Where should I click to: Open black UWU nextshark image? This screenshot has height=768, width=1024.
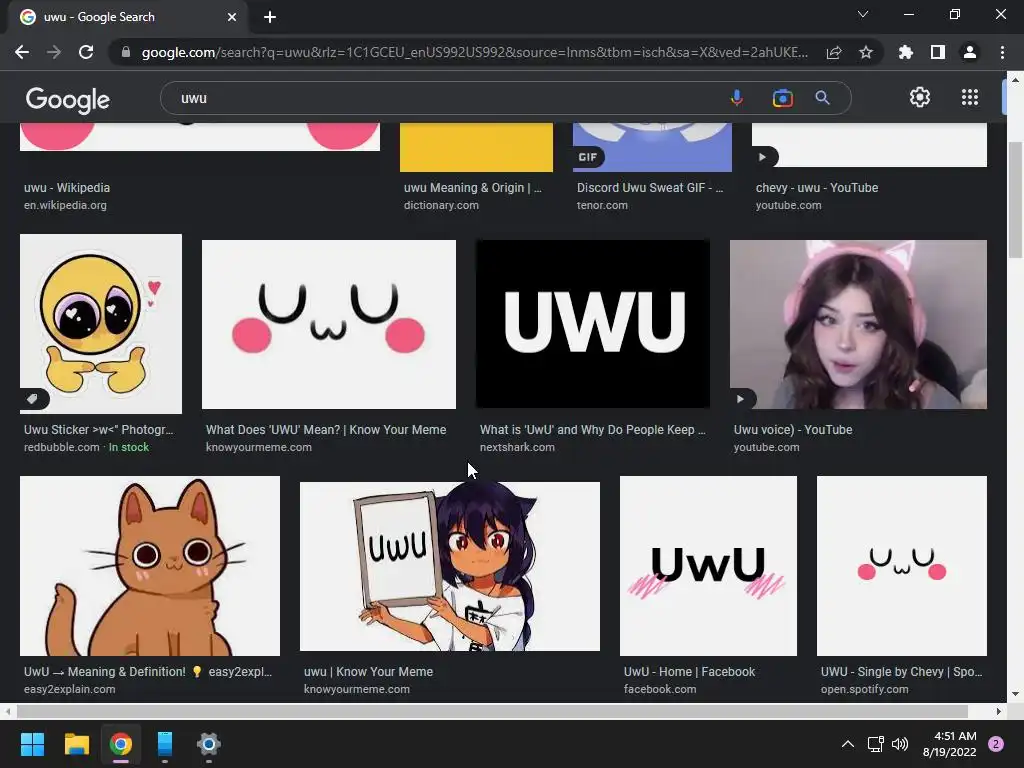tap(593, 324)
